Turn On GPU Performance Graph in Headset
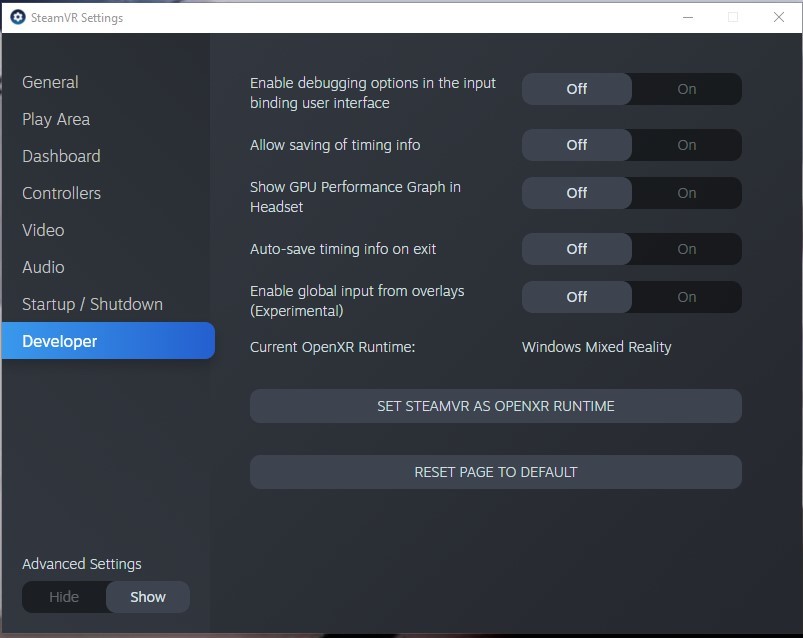803x638 pixels. tap(687, 193)
